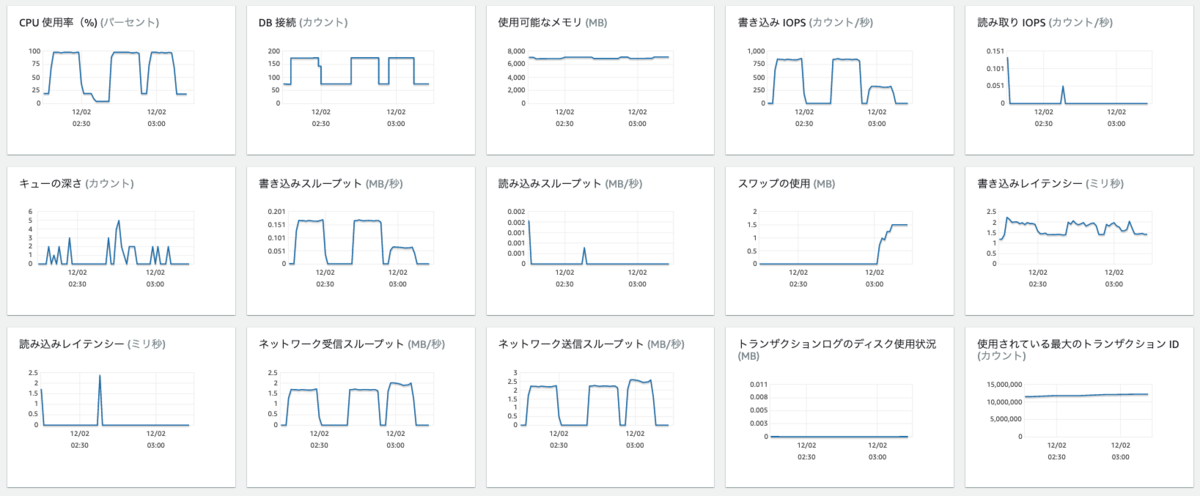
Task: Open the 読み込みスループット chart
Action: (598, 242)
